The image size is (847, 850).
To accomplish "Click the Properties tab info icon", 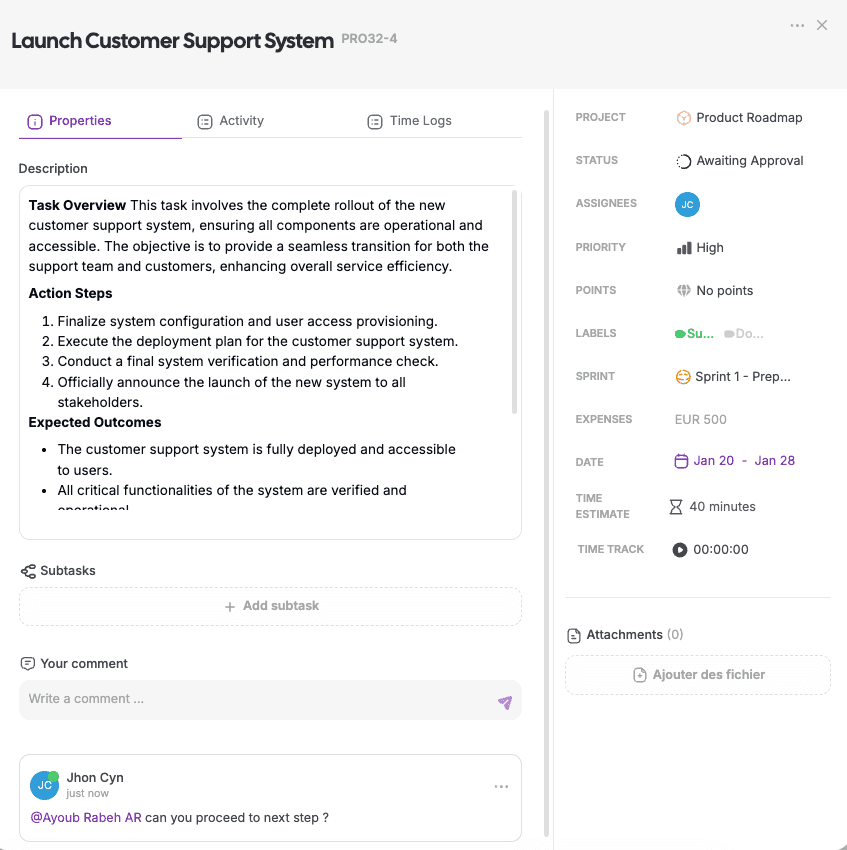I will 35,121.
